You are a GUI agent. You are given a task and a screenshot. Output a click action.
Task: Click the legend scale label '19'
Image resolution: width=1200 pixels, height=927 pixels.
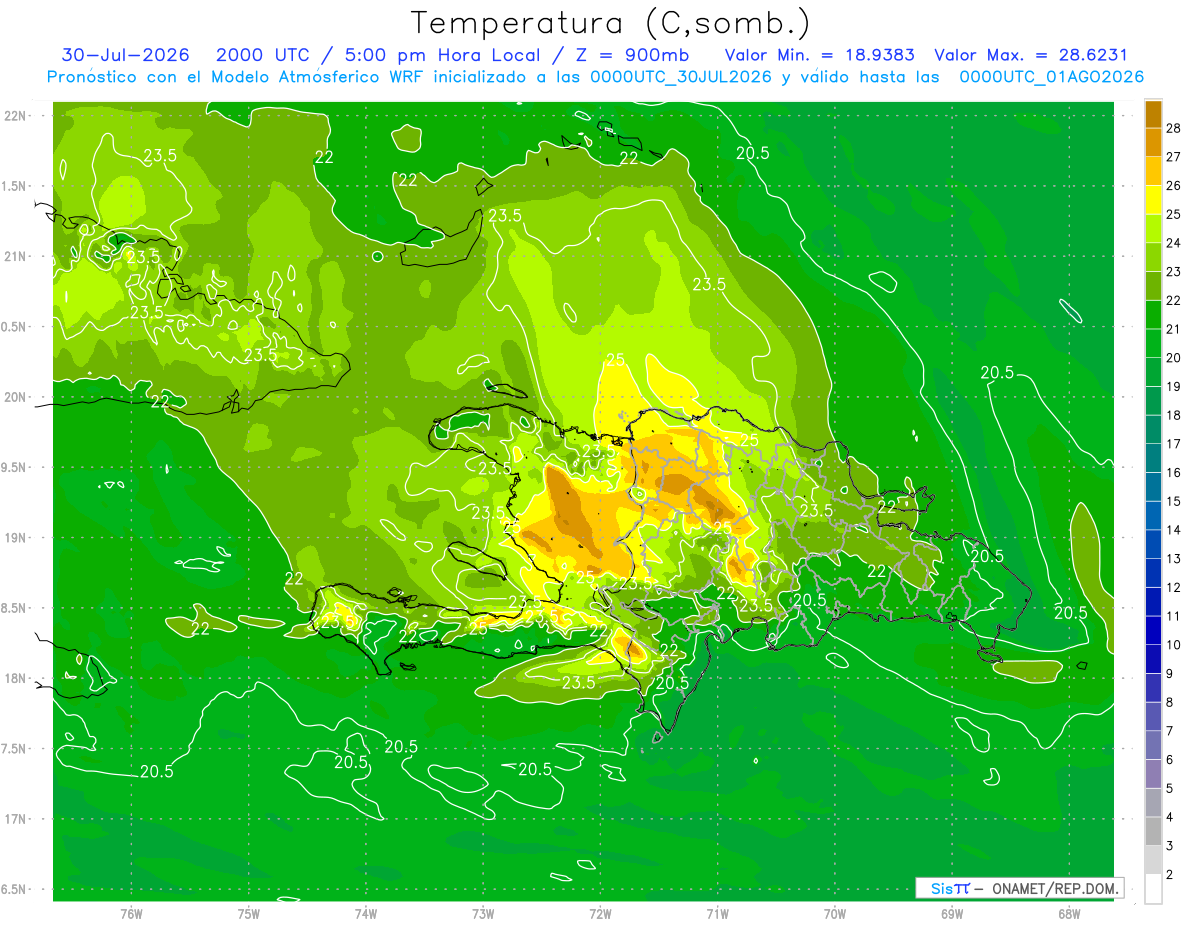pyautogui.click(x=1173, y=386)
